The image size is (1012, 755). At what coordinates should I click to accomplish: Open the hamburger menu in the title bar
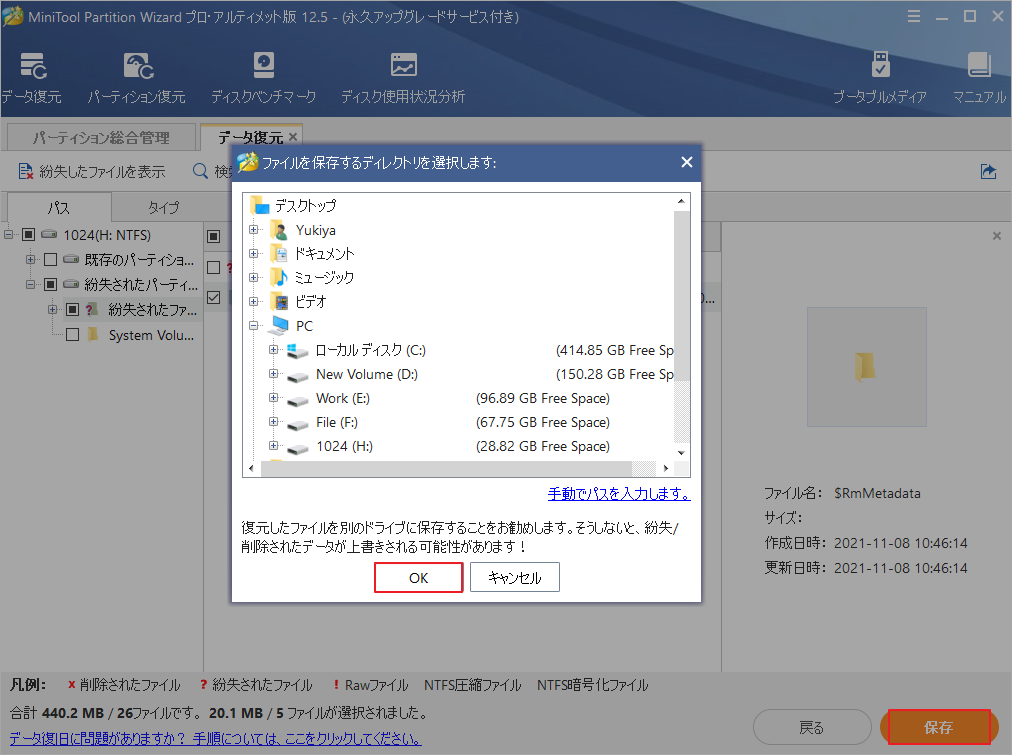click(x=914, y=16)
